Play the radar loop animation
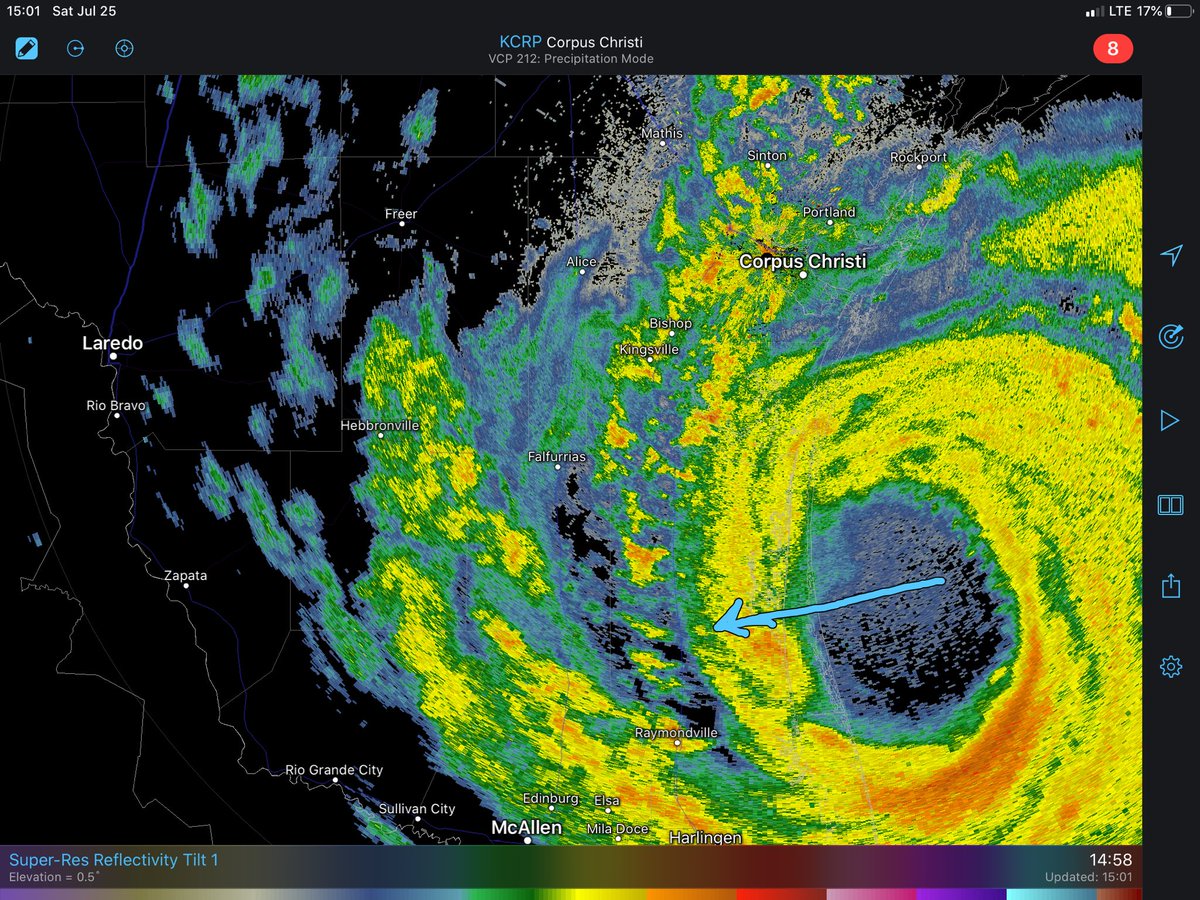The width and height of the screenshot is (1200, 900). tap(1170, 421)
